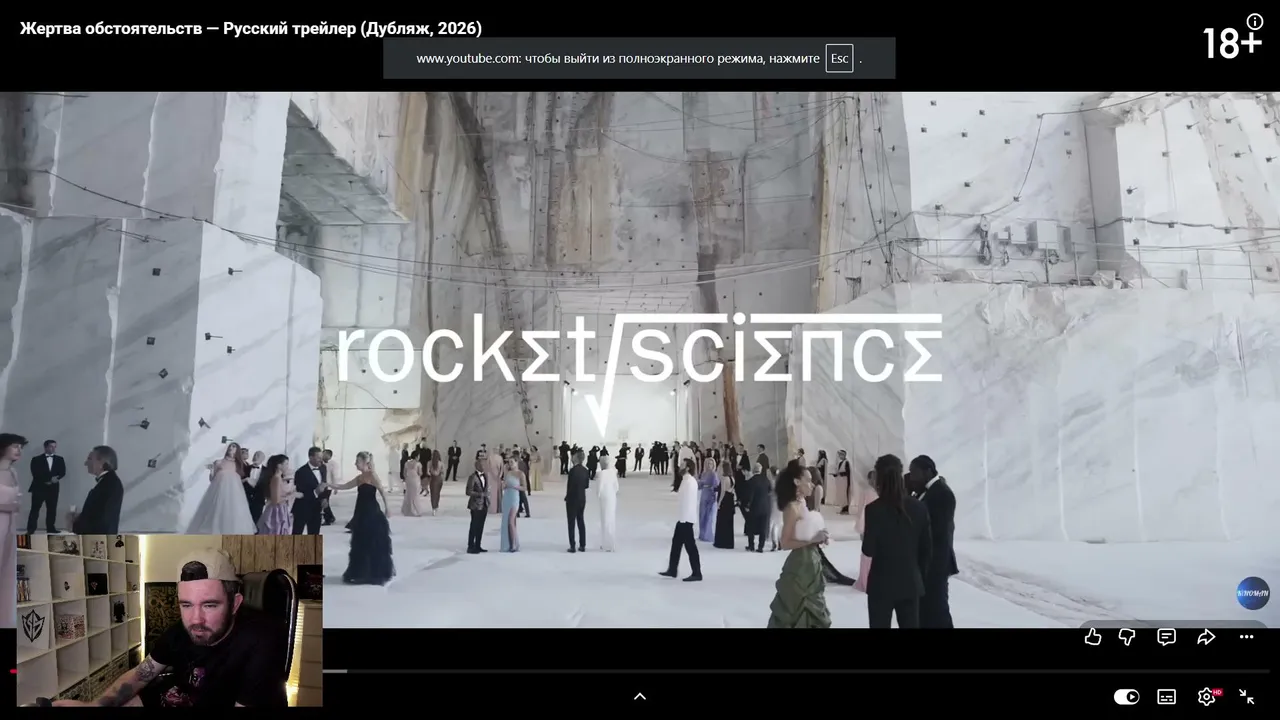Expand more videos with the up chevron
Screen dimensions: 1280x720
pyautogui.click(x=640, y=697)
